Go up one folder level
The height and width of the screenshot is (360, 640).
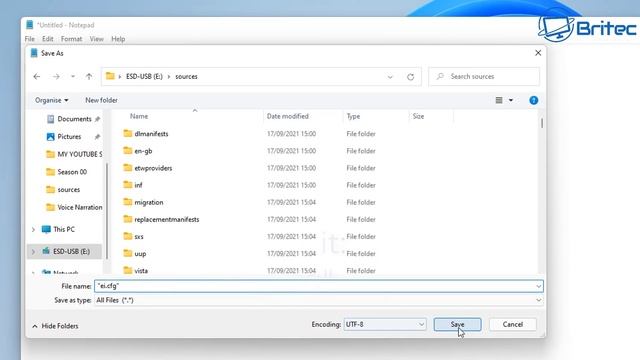pyautogui.click(x=89, y=76)
